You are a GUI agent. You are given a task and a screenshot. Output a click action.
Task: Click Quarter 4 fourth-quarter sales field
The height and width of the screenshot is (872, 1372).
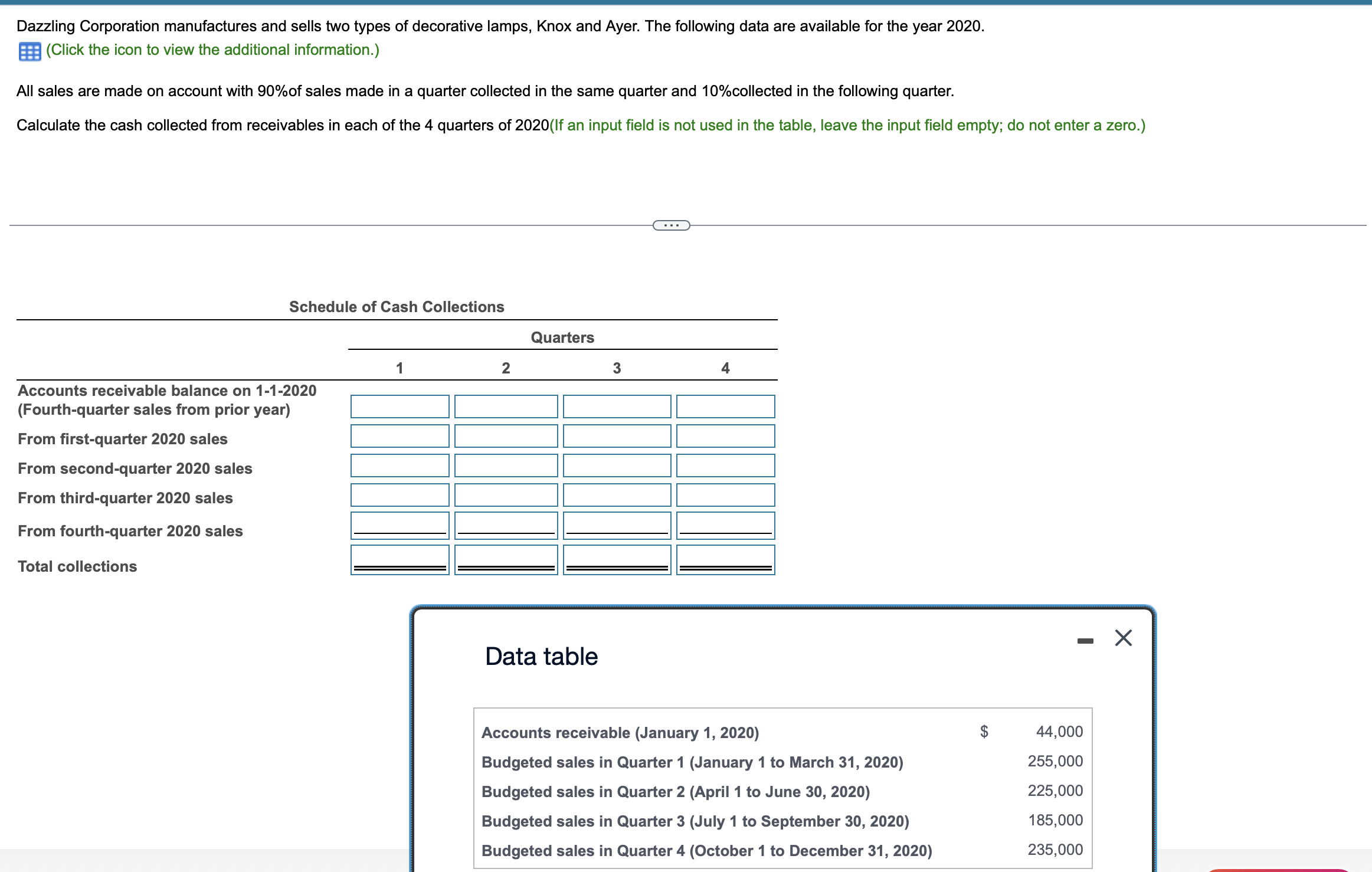[x=725, y=524]
